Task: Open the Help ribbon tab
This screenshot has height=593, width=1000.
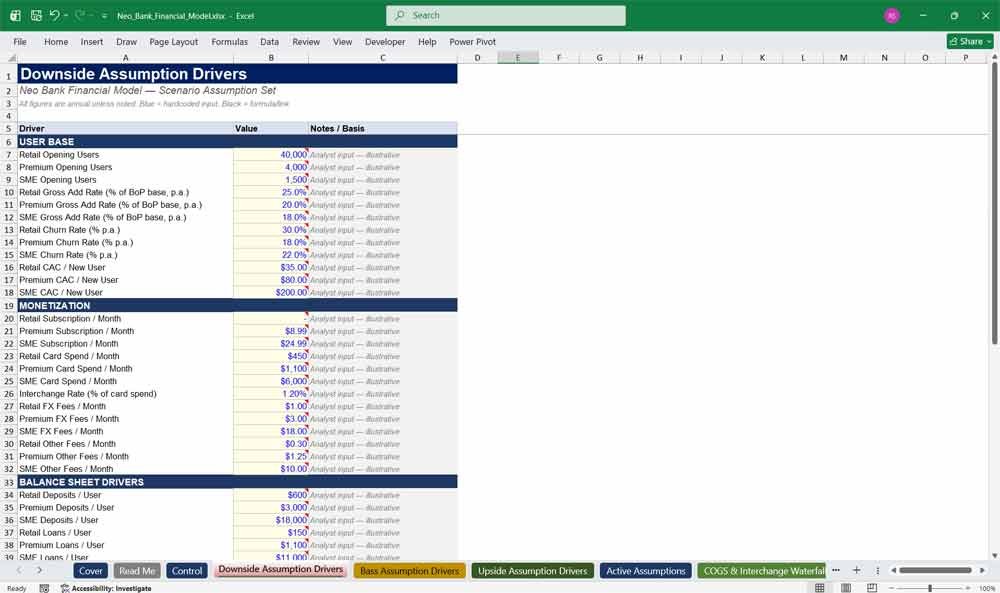Action: [427, 41]
